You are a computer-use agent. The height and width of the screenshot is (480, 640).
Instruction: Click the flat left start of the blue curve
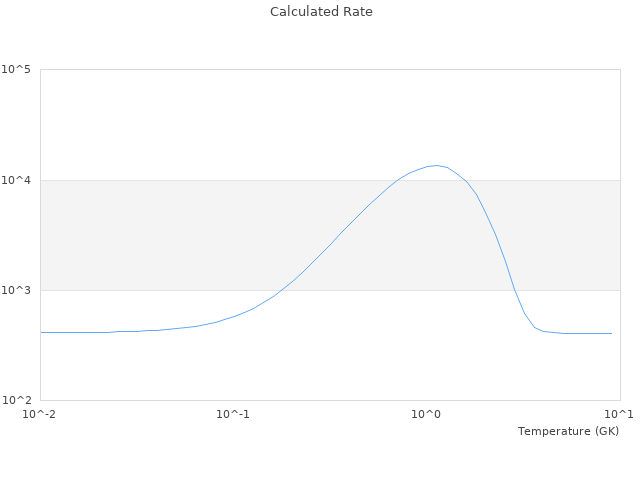pos(42,332)
